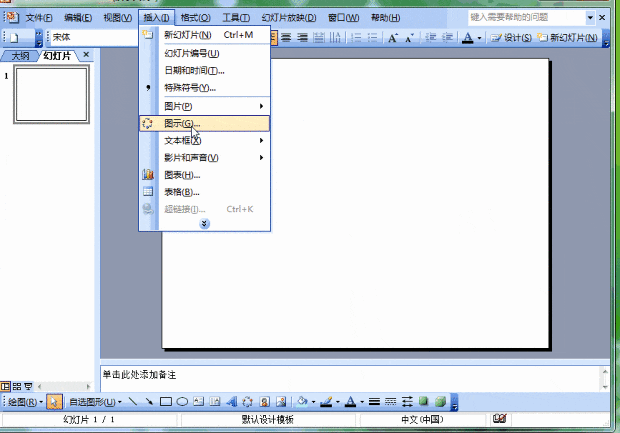Image resolution: width=620 pixels, height=433 pixels.
Task: Click the 表格 table icon in the menu
Action: (148, 192)
